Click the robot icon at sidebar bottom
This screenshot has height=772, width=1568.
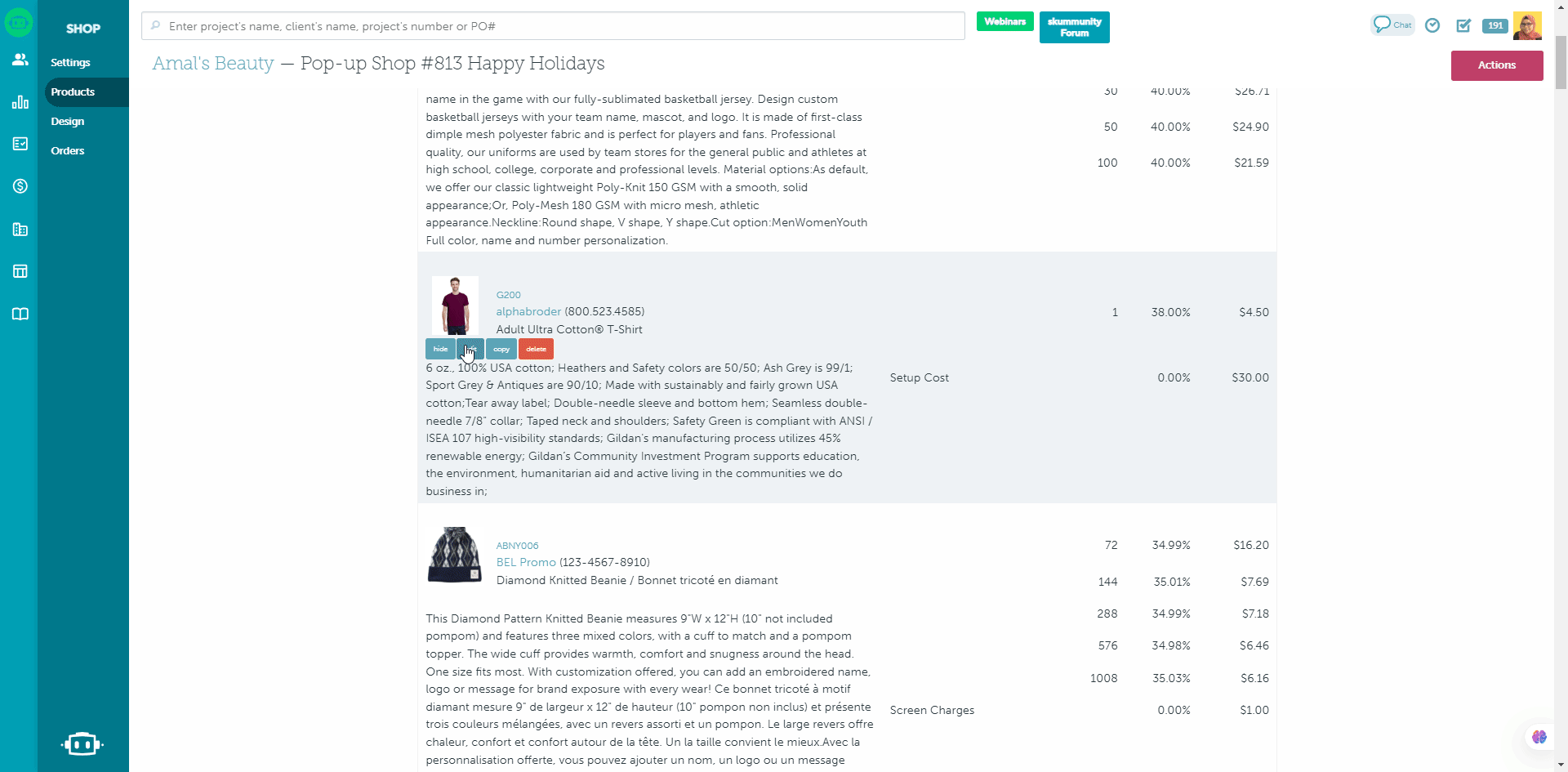pos(82,744)
